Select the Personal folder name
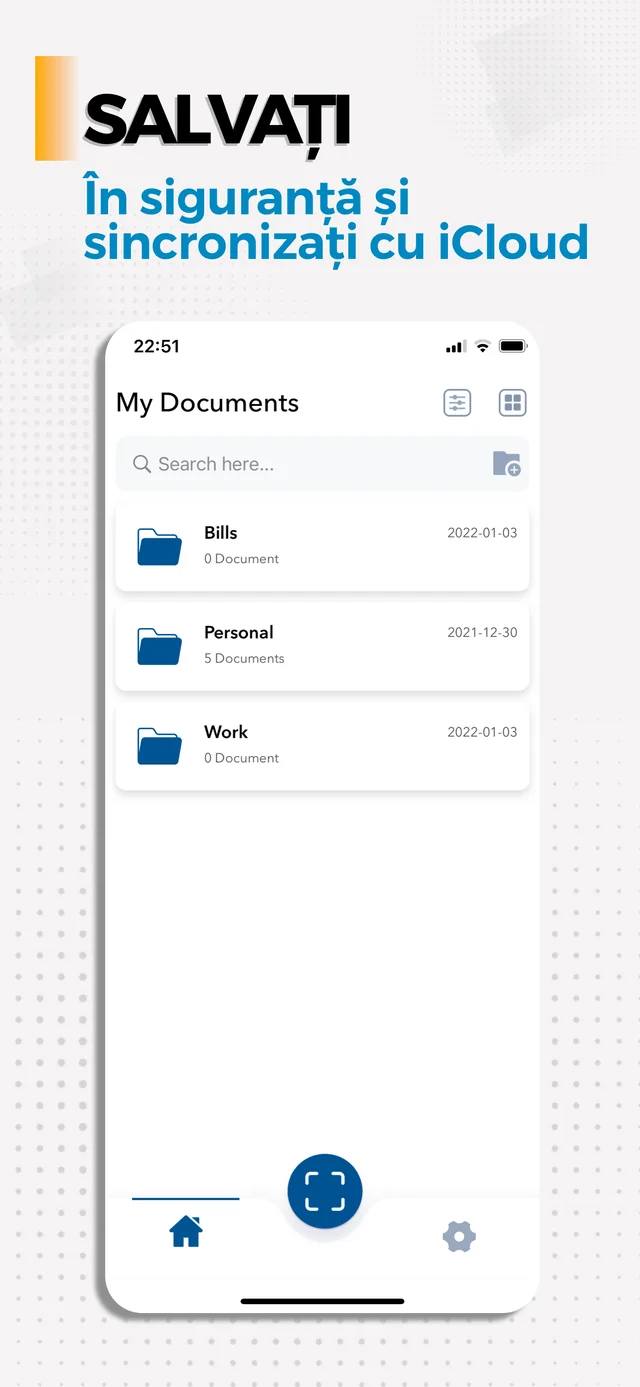 [x=239, y=633]
